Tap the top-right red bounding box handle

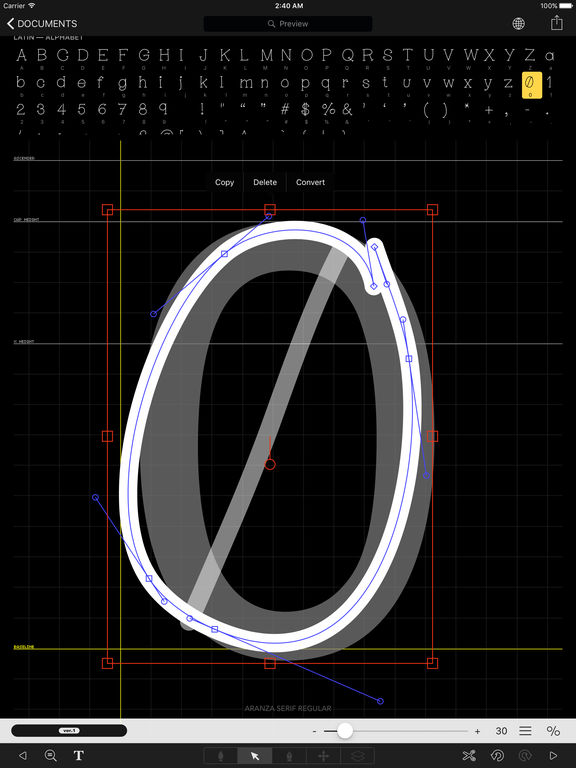(x=432, y=210)
